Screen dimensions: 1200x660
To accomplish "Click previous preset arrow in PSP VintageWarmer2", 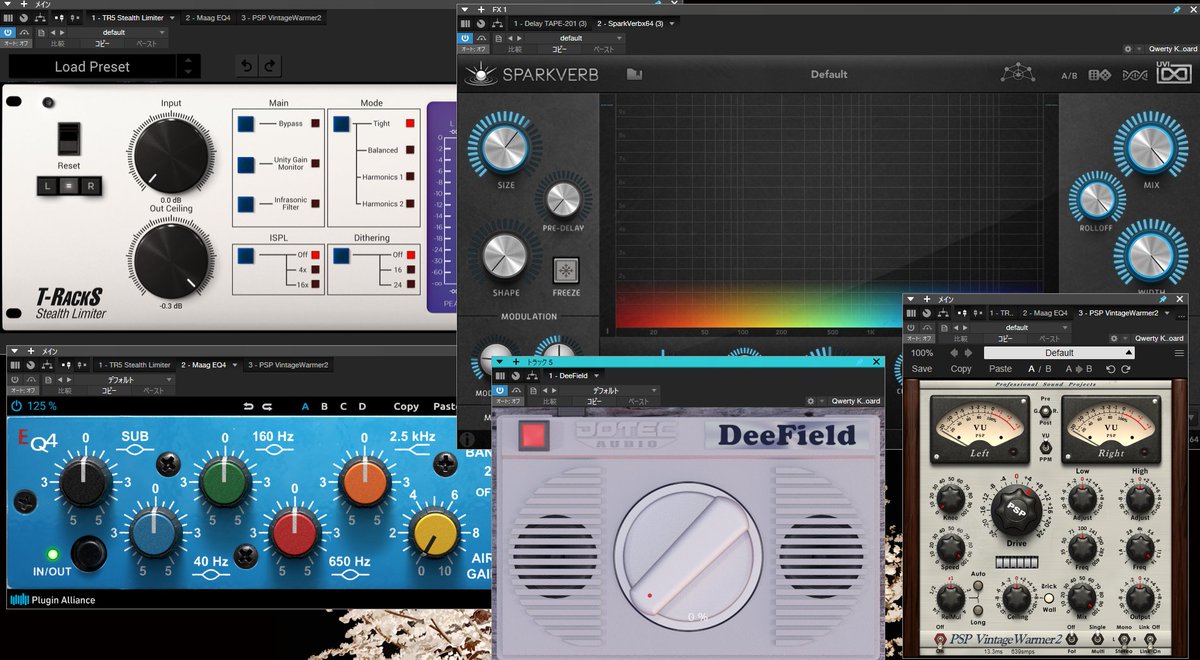I will pyautogui.click(x=953, y=353).
